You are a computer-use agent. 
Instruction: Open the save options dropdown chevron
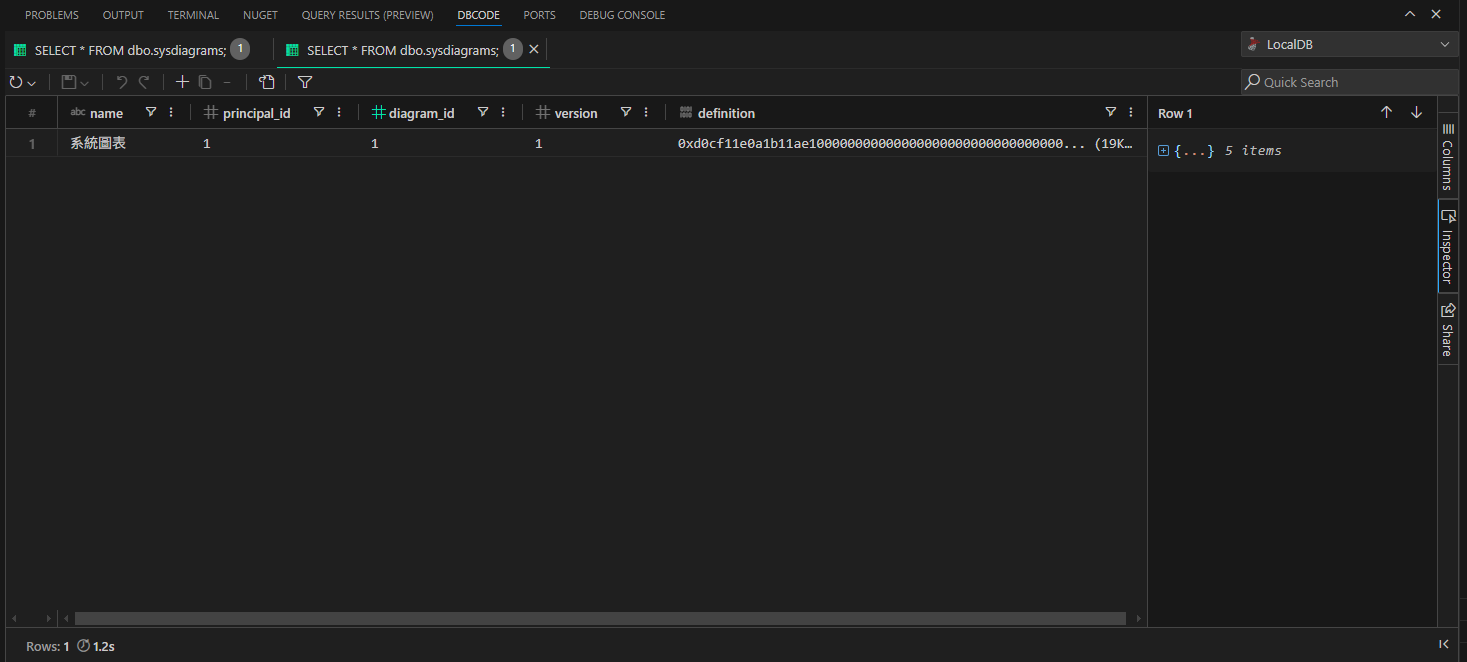pyautogui.click(x=85, y=83)
